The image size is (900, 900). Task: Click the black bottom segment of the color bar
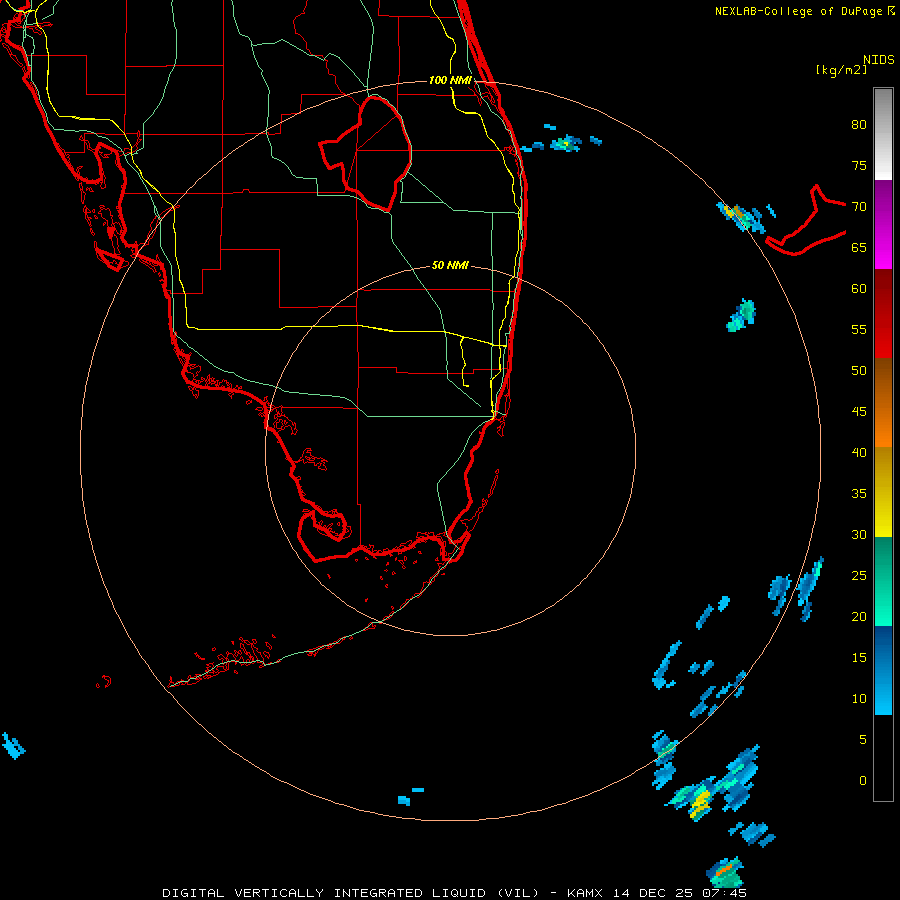click(883, 758)
